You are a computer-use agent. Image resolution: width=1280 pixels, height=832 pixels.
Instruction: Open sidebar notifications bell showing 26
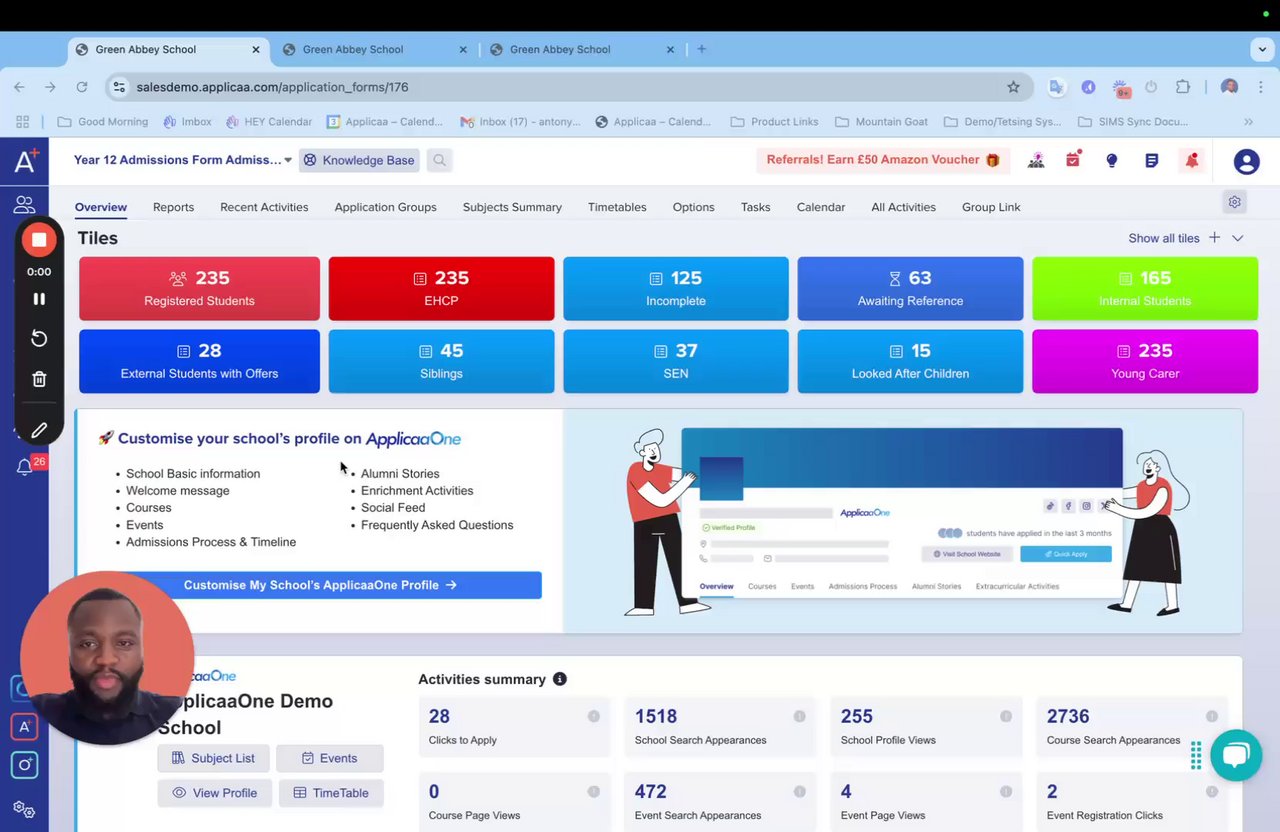coord(26,466)
